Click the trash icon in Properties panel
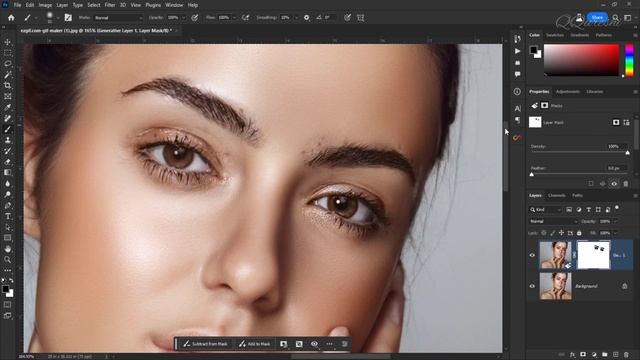The width and height of the screenshot is (640, 360). click(x=626, y=184)
